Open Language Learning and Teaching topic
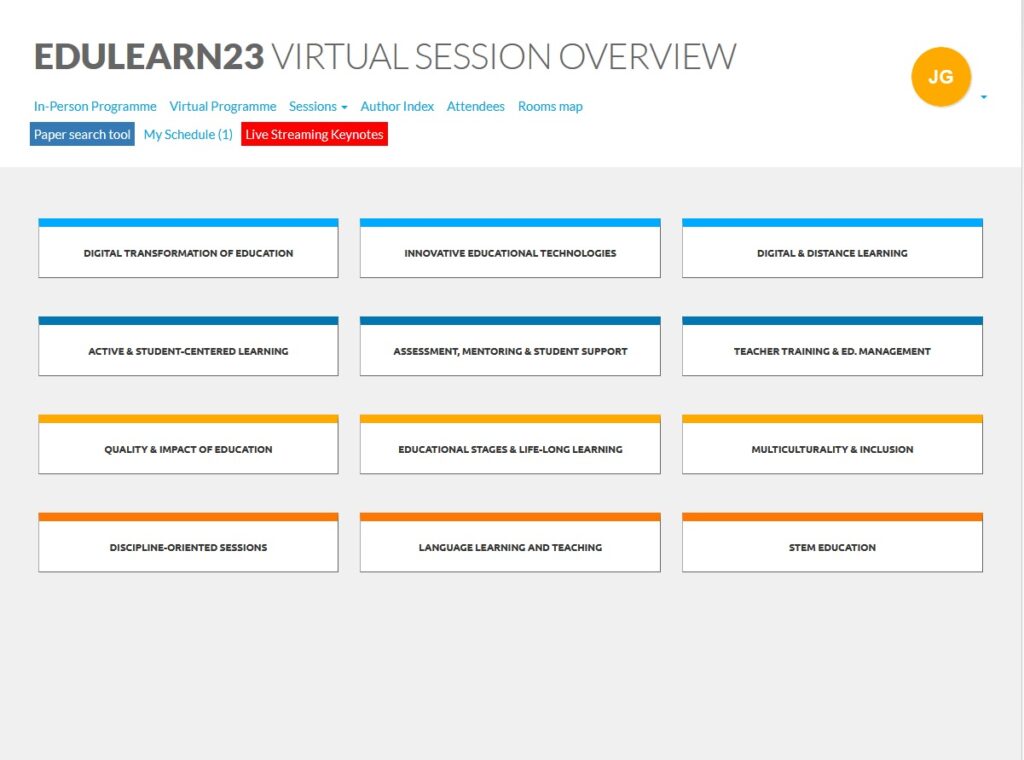 tap(510, 543)
